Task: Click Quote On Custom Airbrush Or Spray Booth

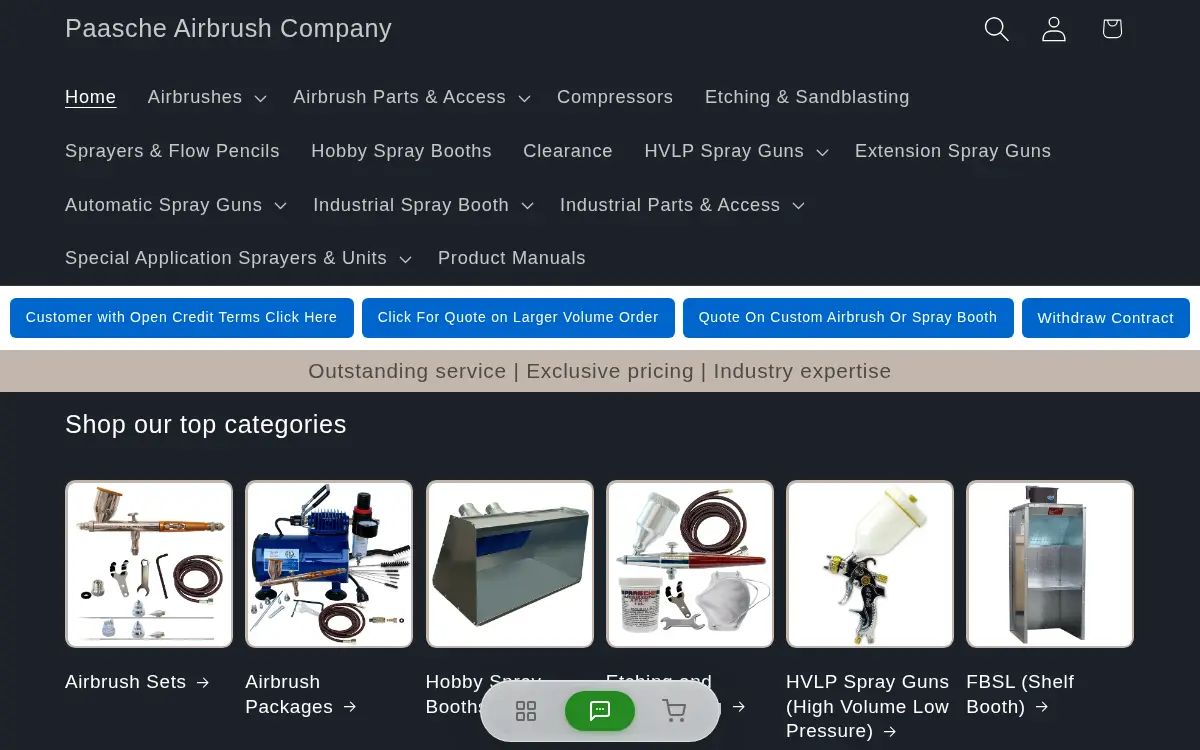Action: (x=848, y=318)
